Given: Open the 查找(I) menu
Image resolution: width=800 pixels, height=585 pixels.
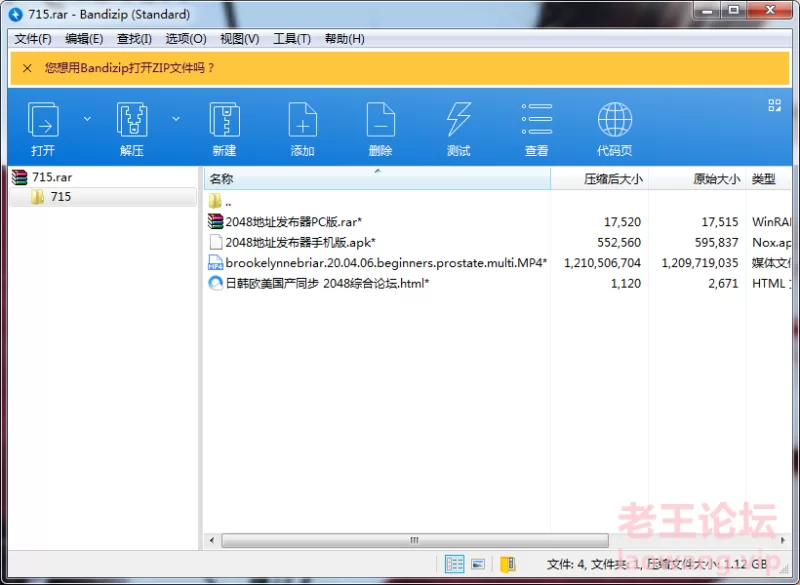Looking at the screenshot, I should (134, 39).
